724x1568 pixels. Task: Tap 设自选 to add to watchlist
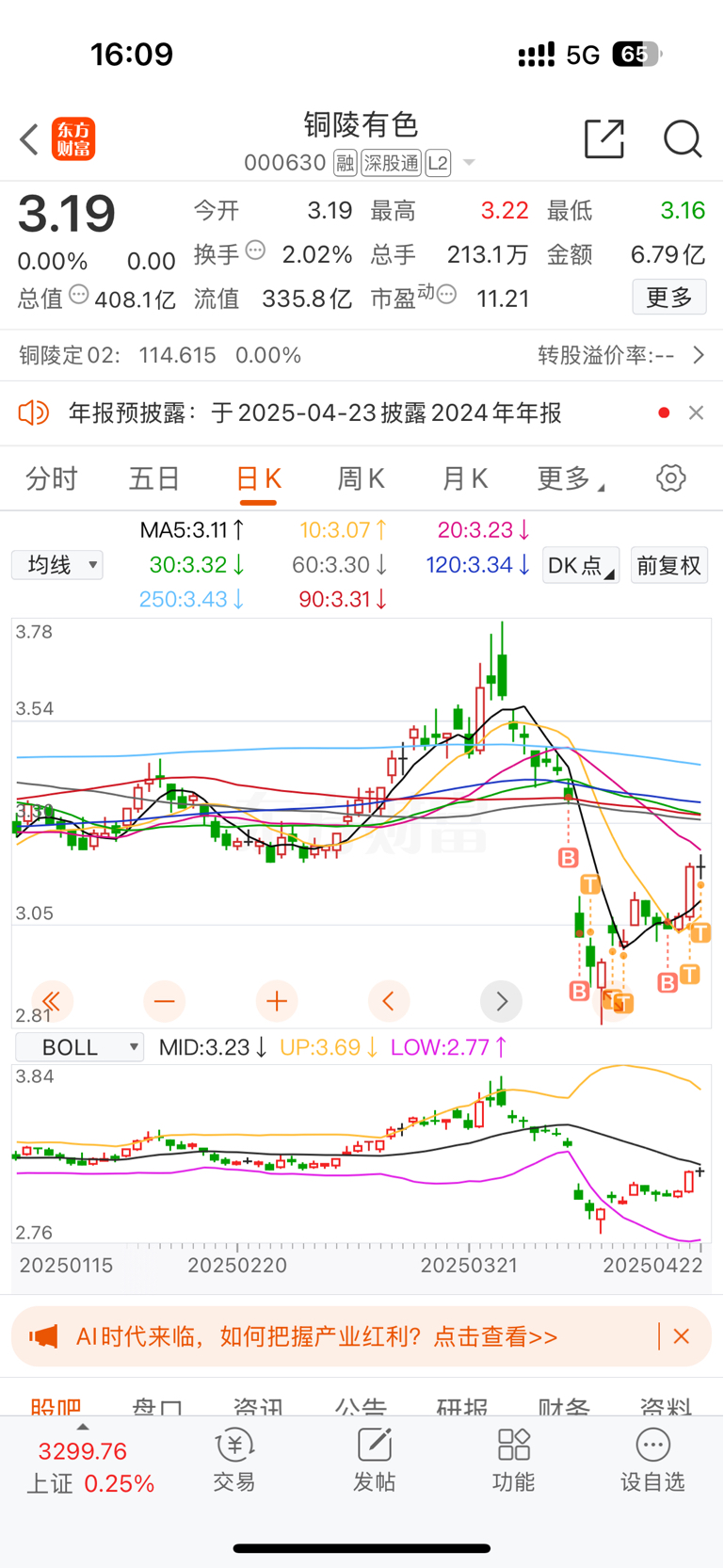(652, 1460)
